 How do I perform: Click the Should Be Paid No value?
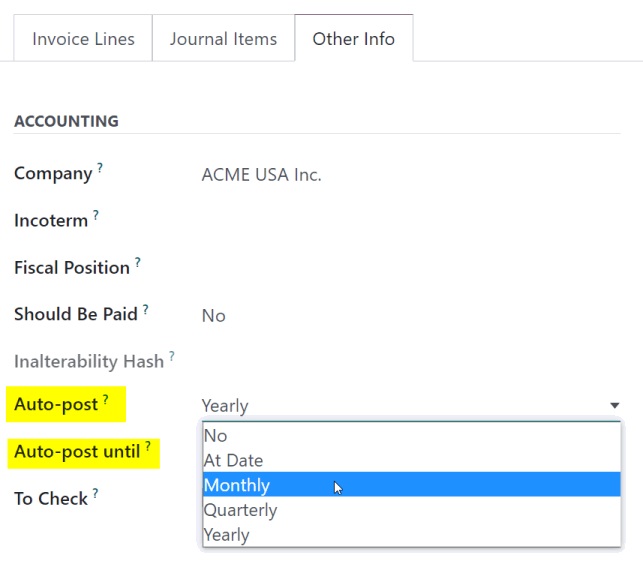tap(214, 316)
